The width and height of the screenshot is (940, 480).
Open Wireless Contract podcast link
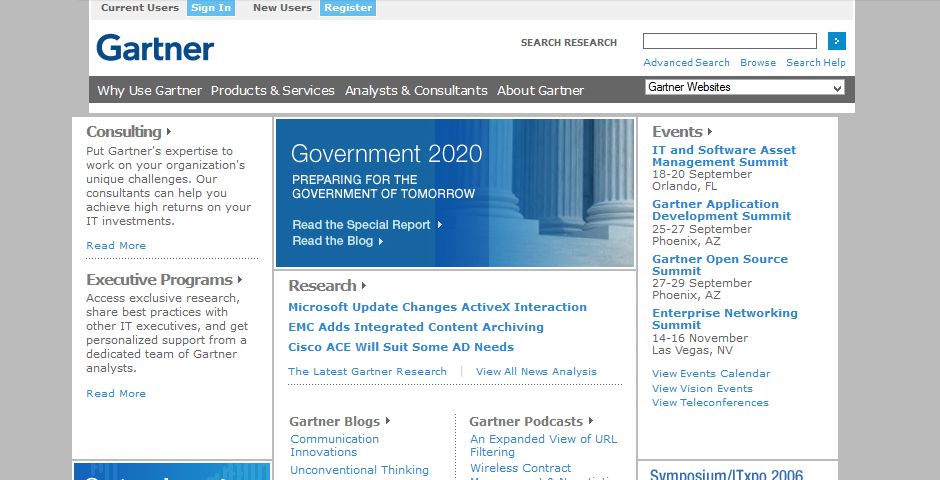tap(521, 468)
